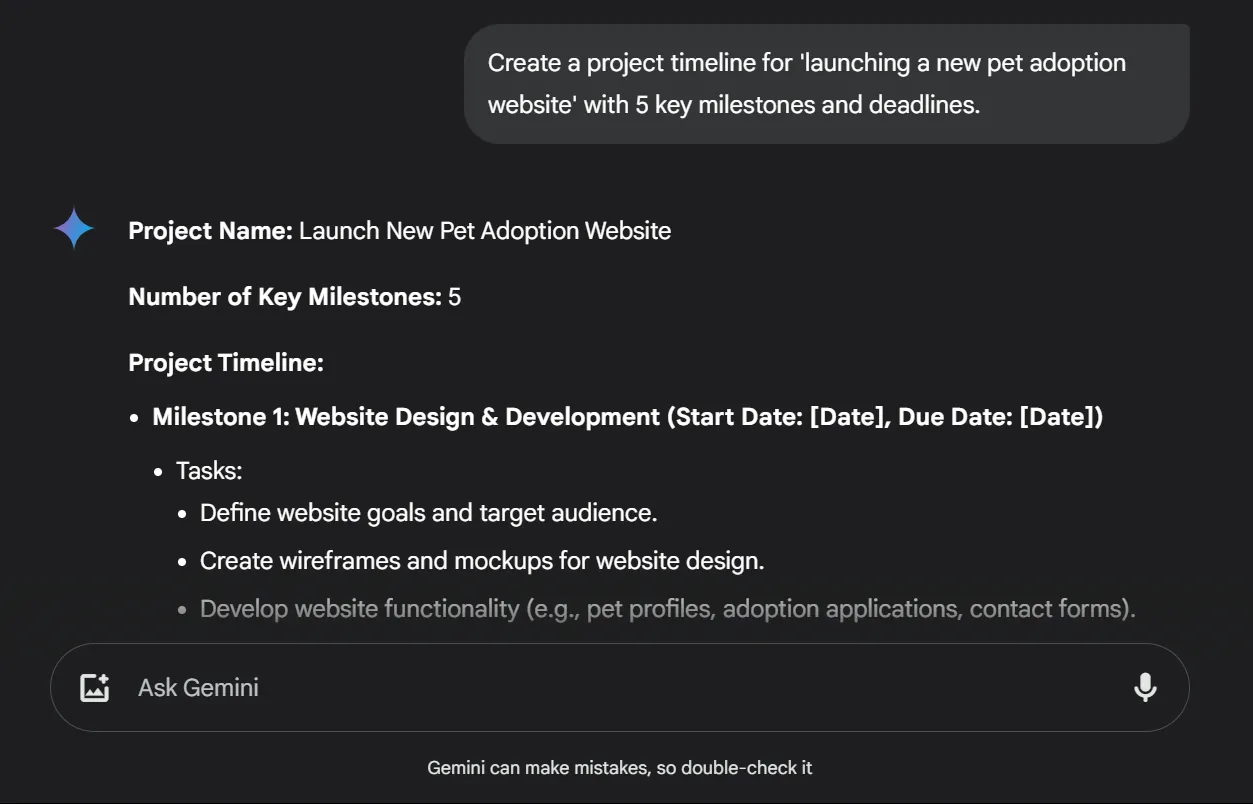Click the Project Timeline heading

[226, 363]
